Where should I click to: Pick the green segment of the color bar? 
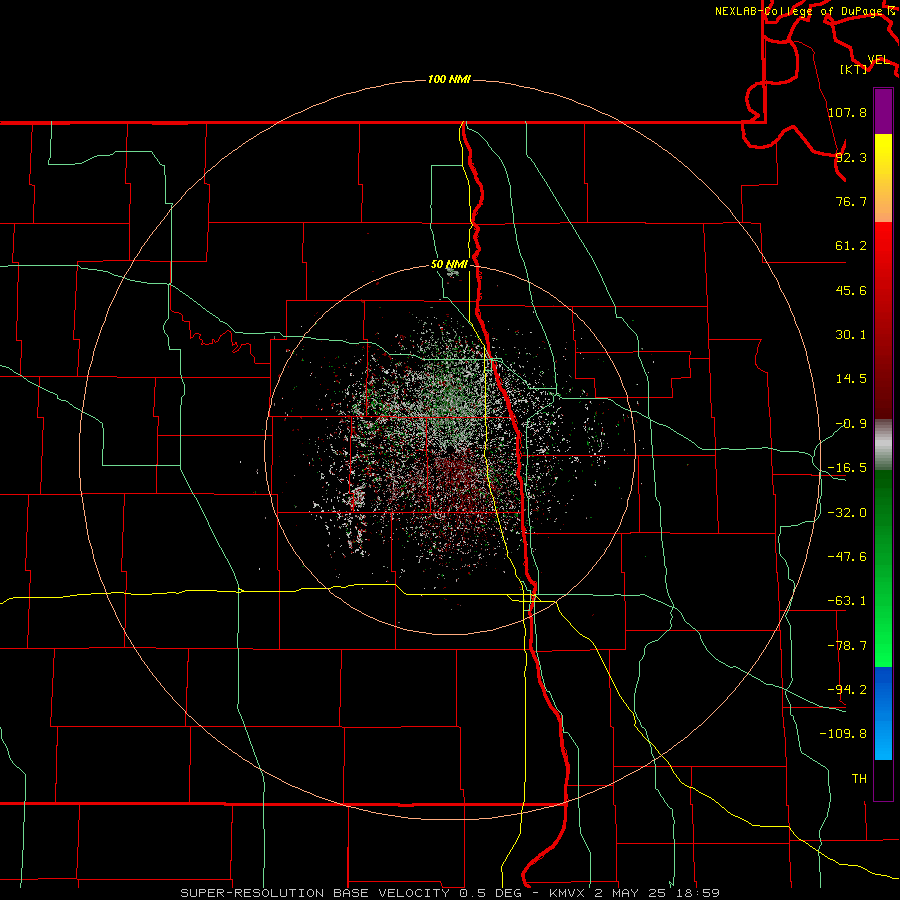(x=883, y=568)
